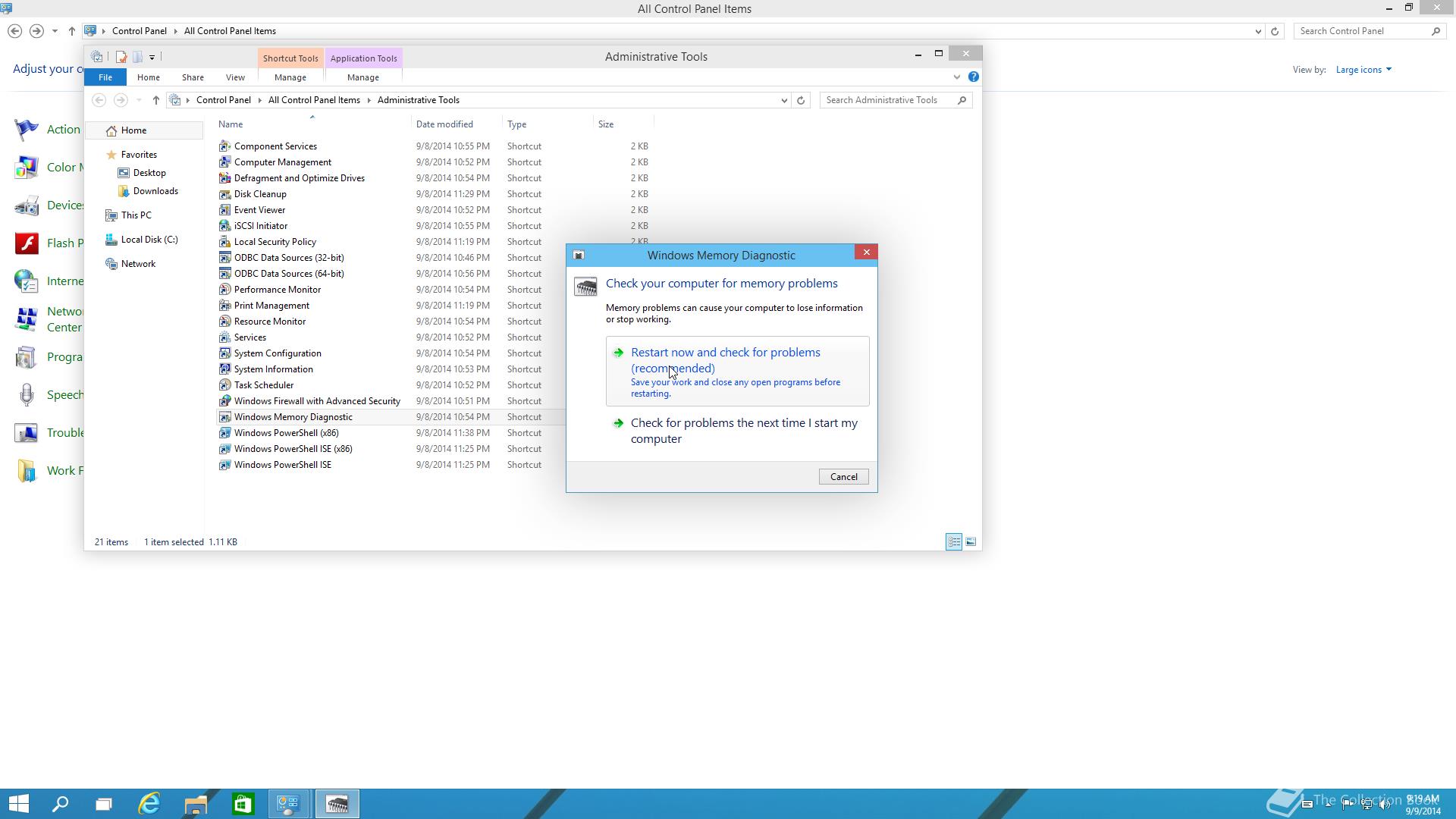The image size is (1456, 819).
Task: Click the help question mark icon
Action: pos(974,77)
